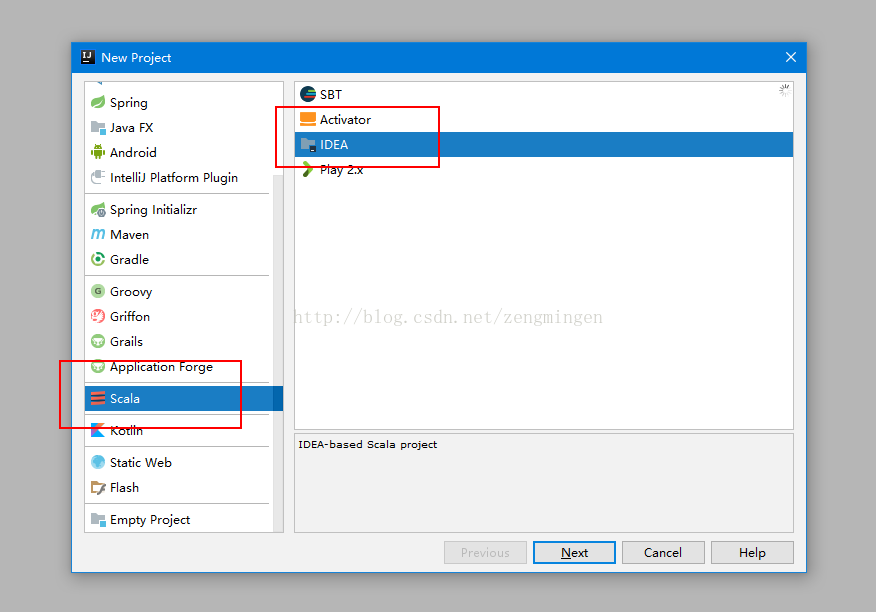876x612 pixels.
Task: Choose Groovy project type
Action: (x=179, y=291)
